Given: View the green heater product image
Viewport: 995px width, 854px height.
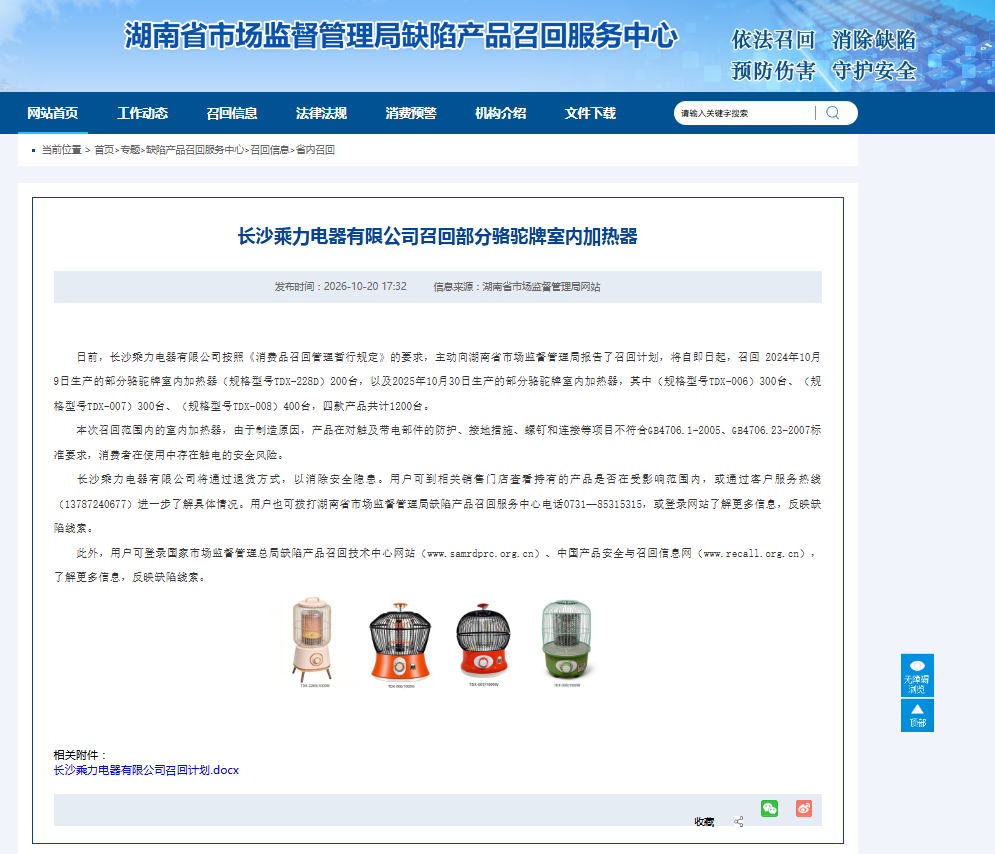Looking at the screenshot, I should tap(567, 642).
